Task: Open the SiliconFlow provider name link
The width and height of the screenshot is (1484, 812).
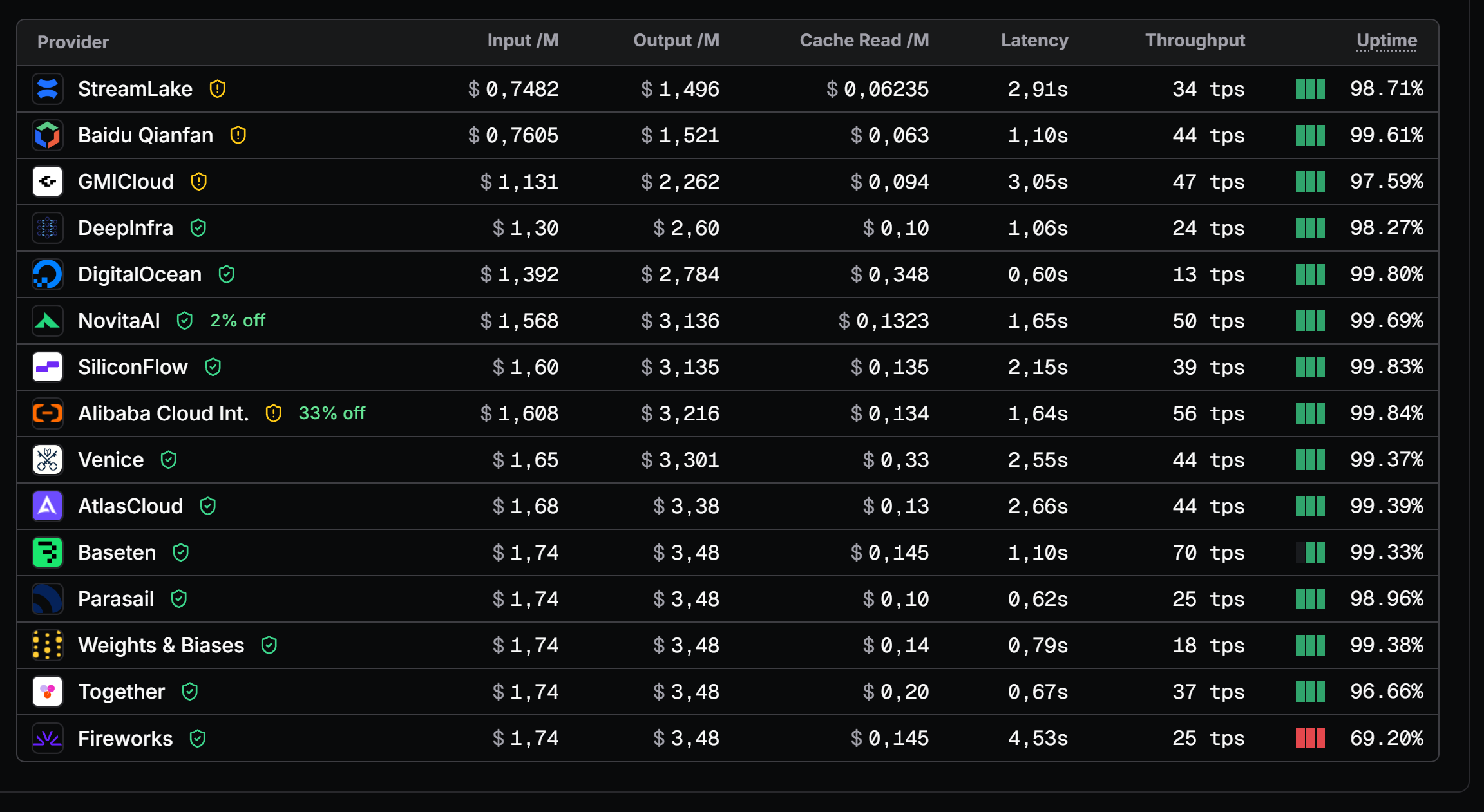Action: pyautogui.click(x=133, y=367)
